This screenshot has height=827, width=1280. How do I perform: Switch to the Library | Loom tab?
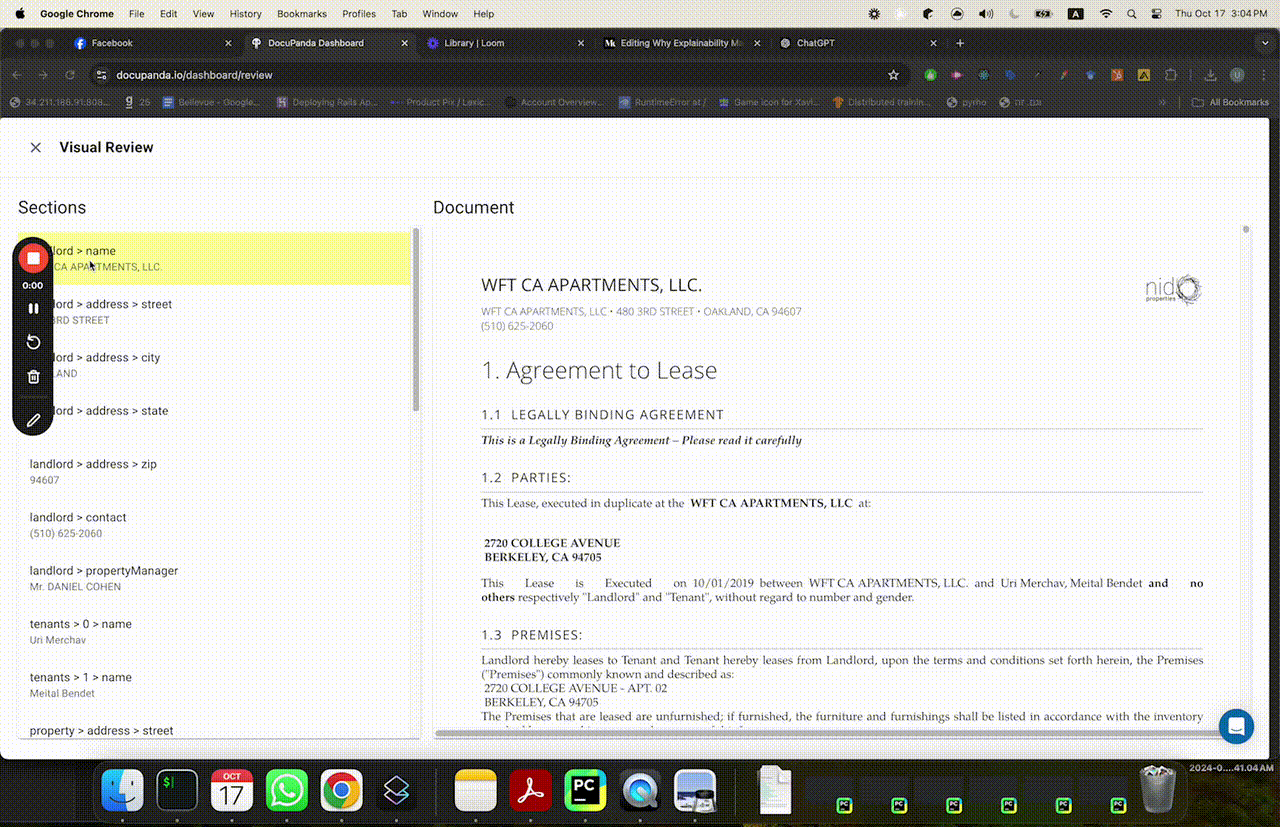click(x=475, y=43)
